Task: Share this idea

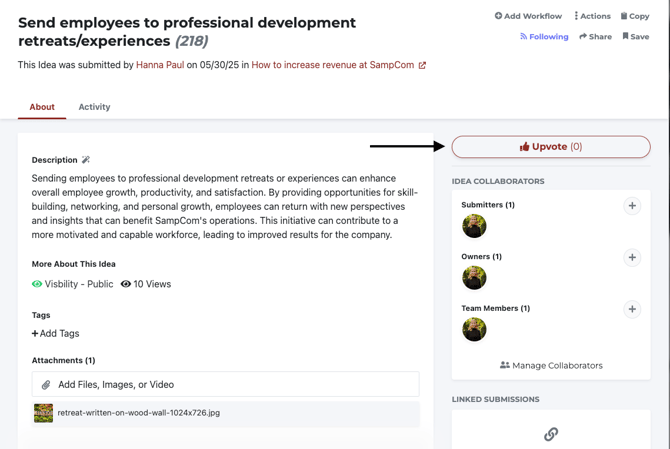Action: (x=595, y=36)
